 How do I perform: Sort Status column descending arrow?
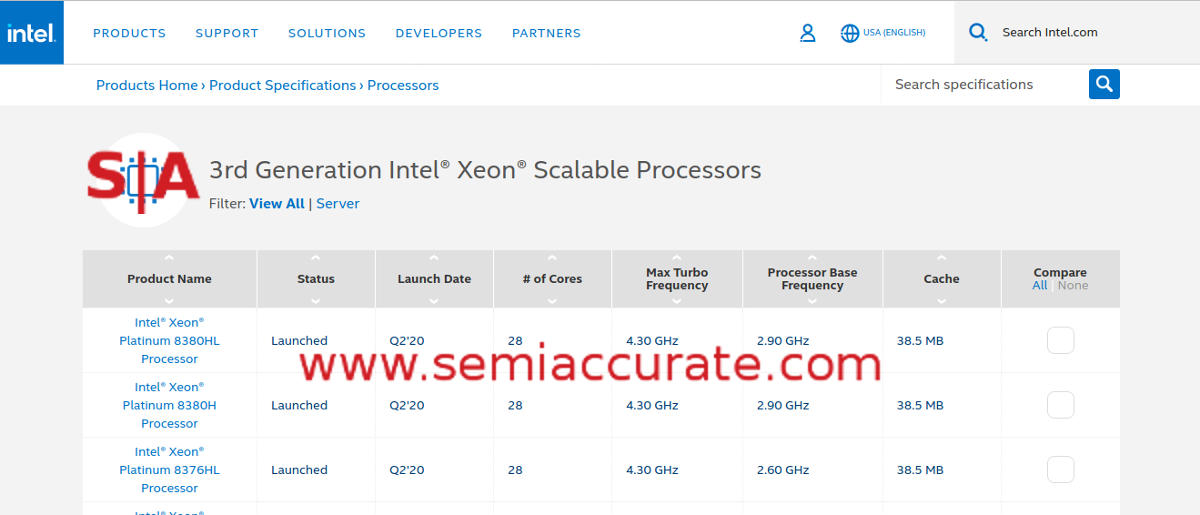316,300
